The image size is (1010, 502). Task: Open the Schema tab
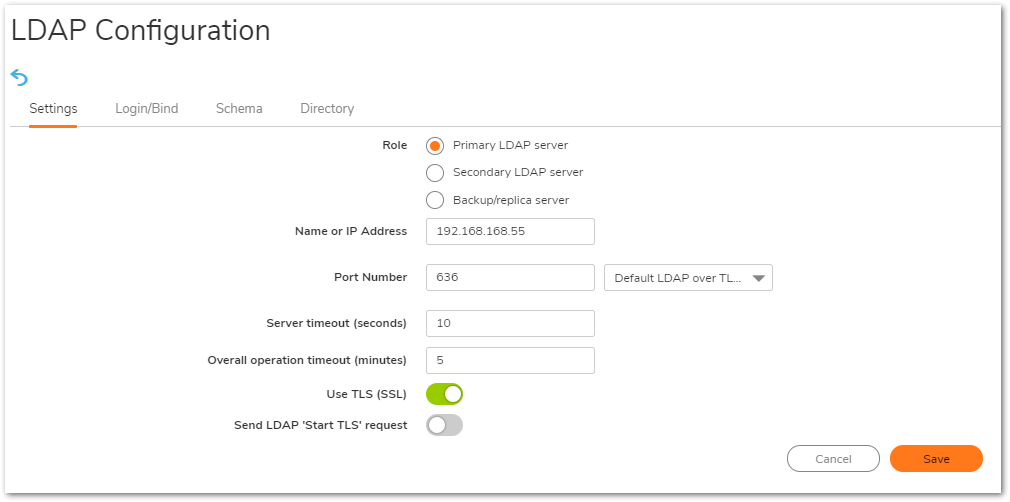tap(239, 108)
